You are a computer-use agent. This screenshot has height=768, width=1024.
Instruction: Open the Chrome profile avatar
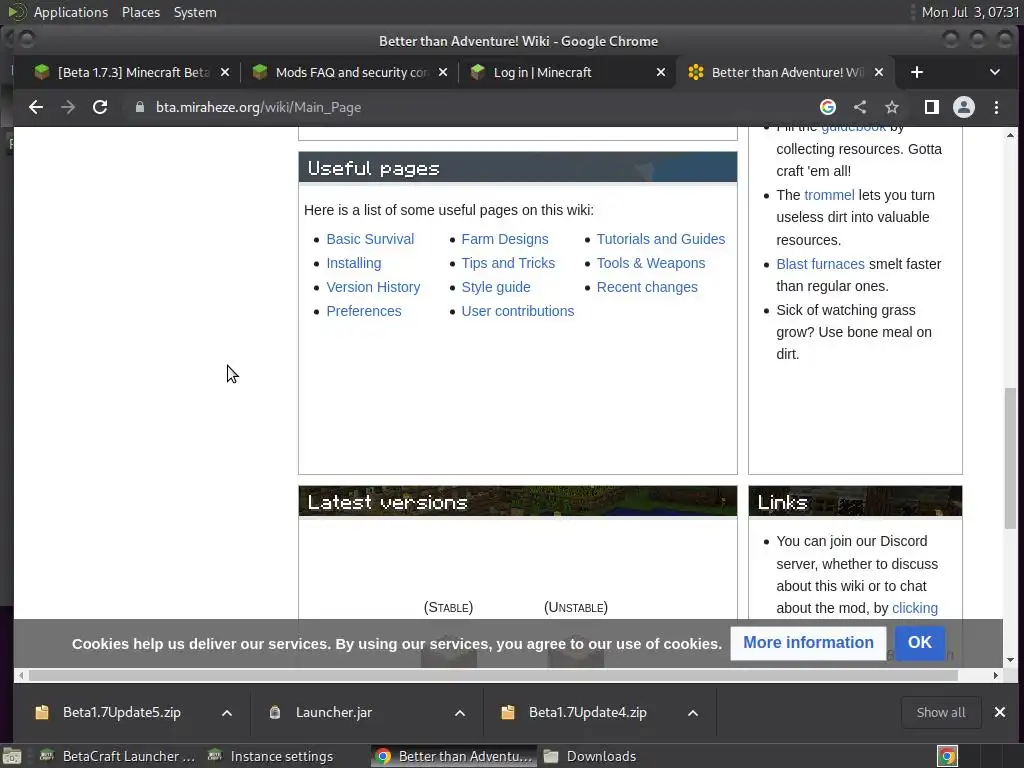coord(964,107)
